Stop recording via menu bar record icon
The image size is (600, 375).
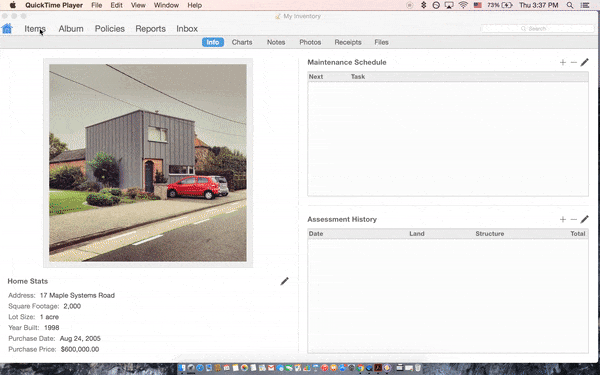pyautogui.click(x=409, y=5)
